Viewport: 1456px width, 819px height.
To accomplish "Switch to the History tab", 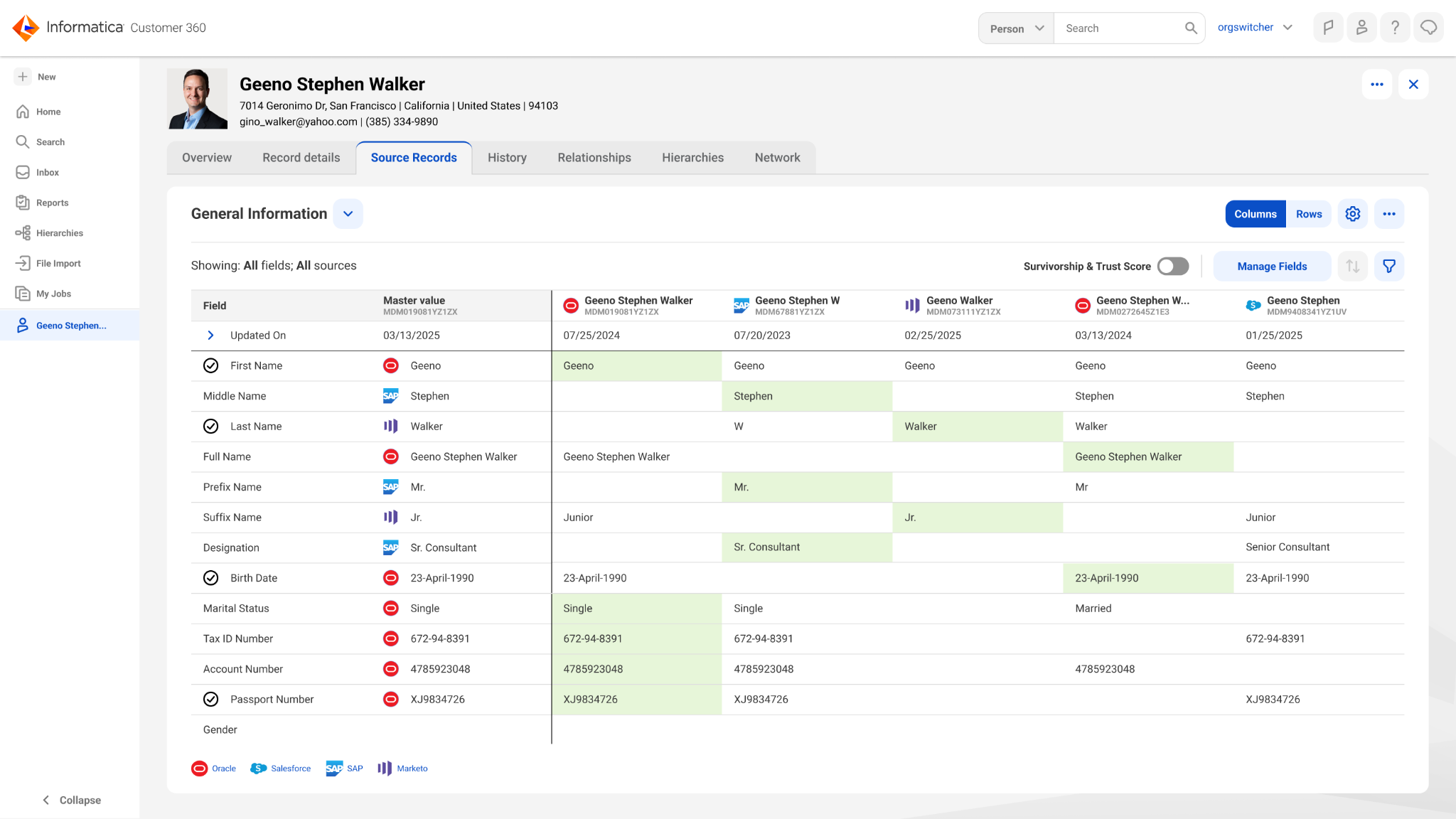I will pyautogui.click(x=507, y=158).
